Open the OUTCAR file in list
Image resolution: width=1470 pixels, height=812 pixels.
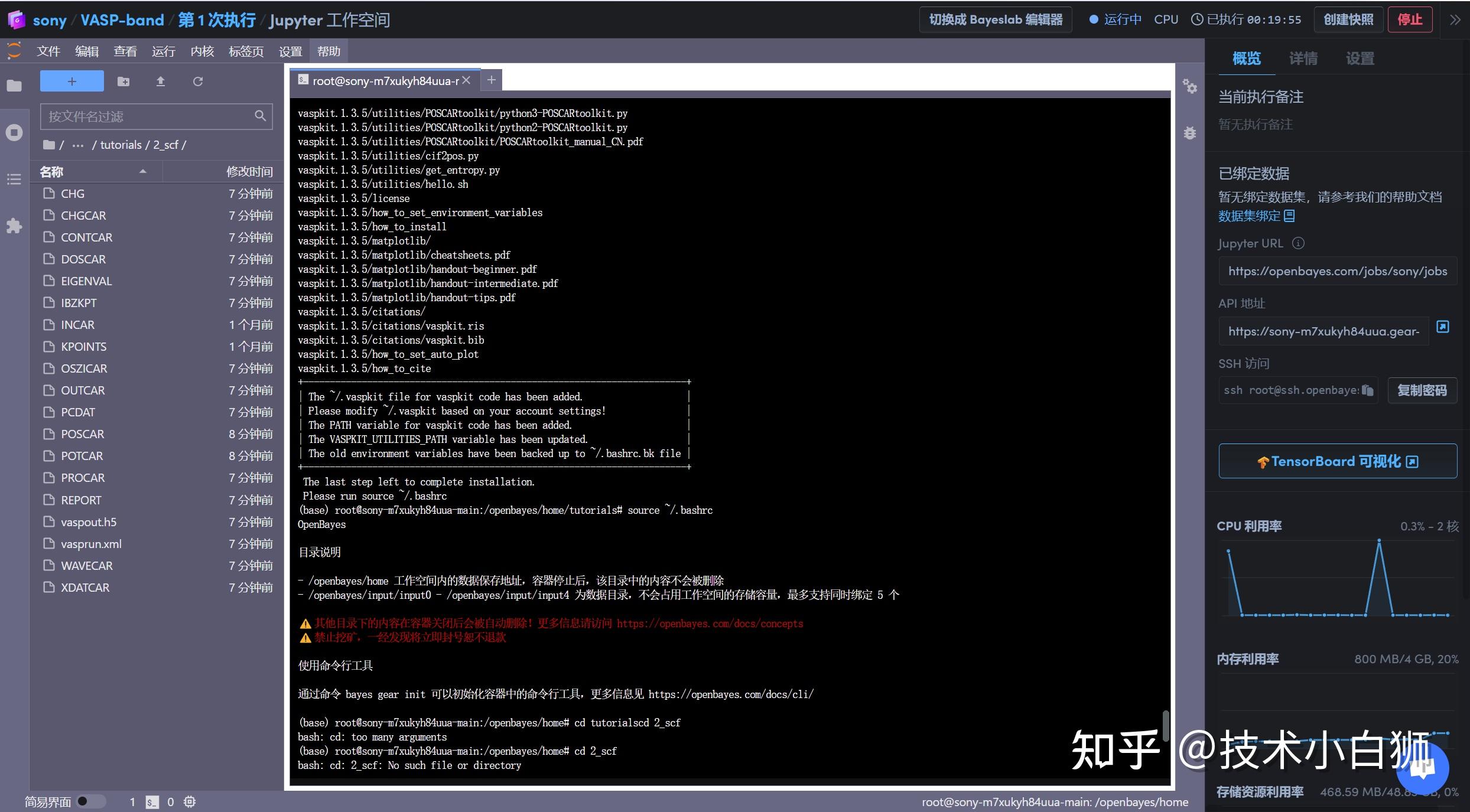tap(83, 390)
